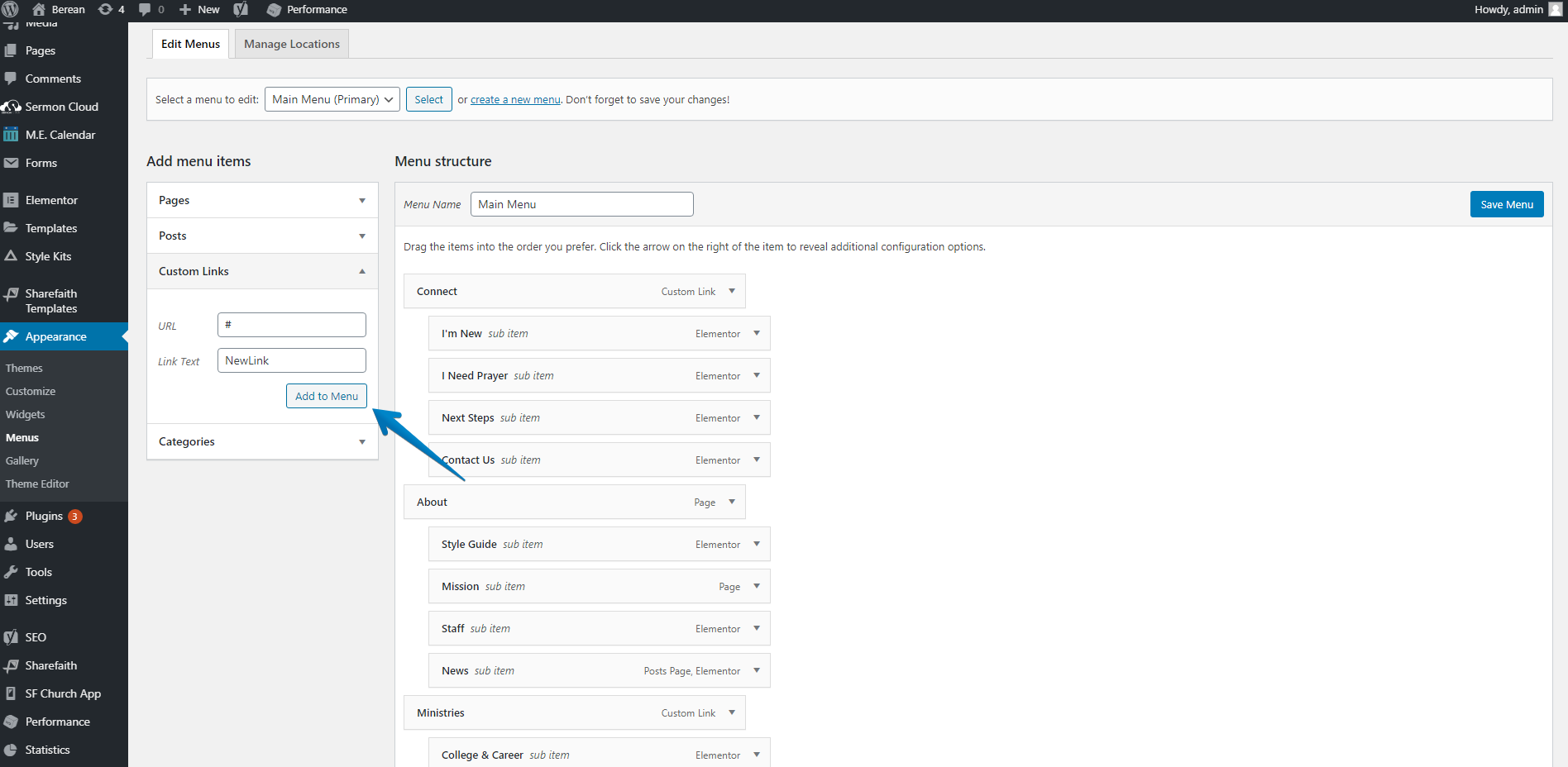
Task: Open the menu selection dropdown
Action: [332, 99]
